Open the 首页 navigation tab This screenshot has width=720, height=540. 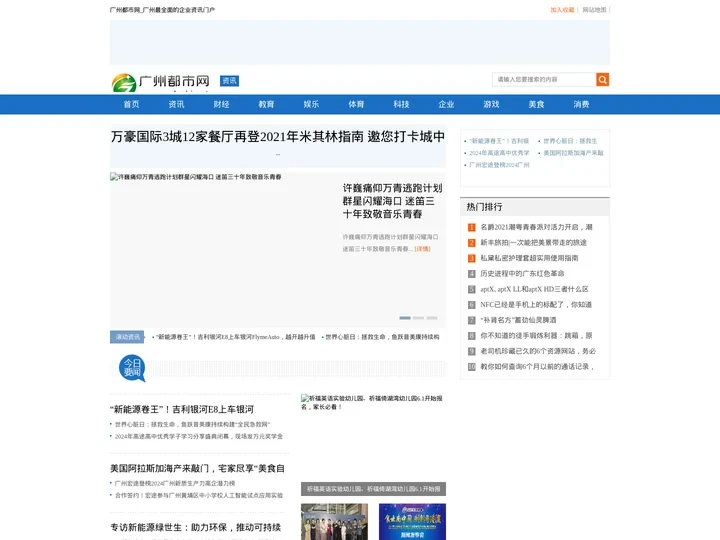(x=131, y=104)
